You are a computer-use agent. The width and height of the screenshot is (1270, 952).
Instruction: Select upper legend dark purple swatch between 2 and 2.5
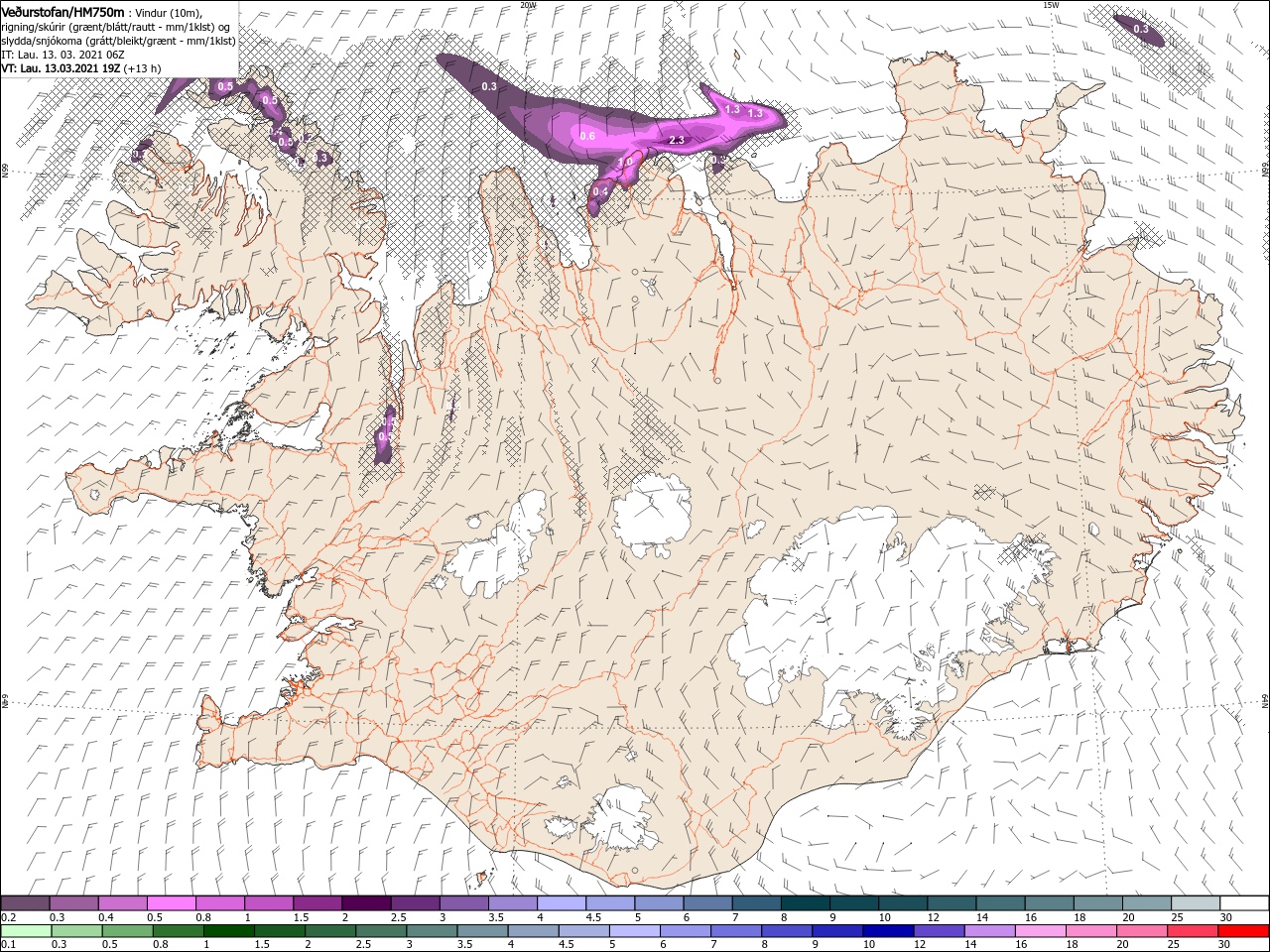366,902
